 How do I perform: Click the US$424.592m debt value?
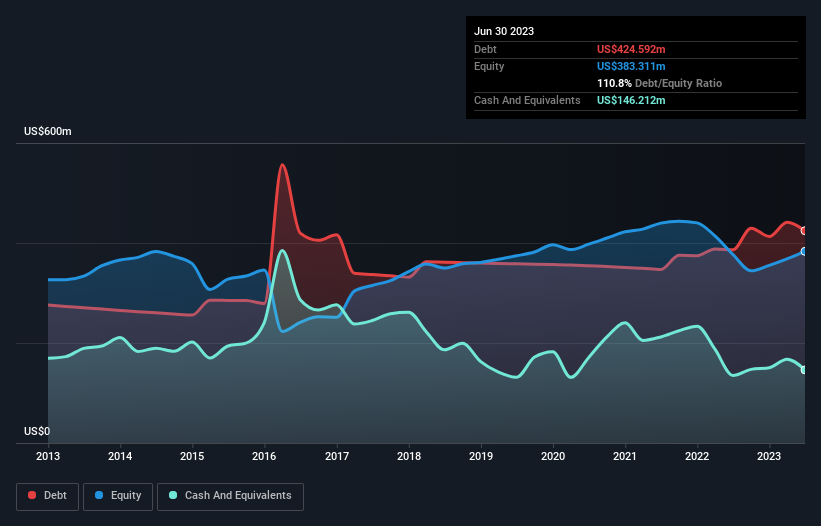pyautogui.click(x=631, y=49)
